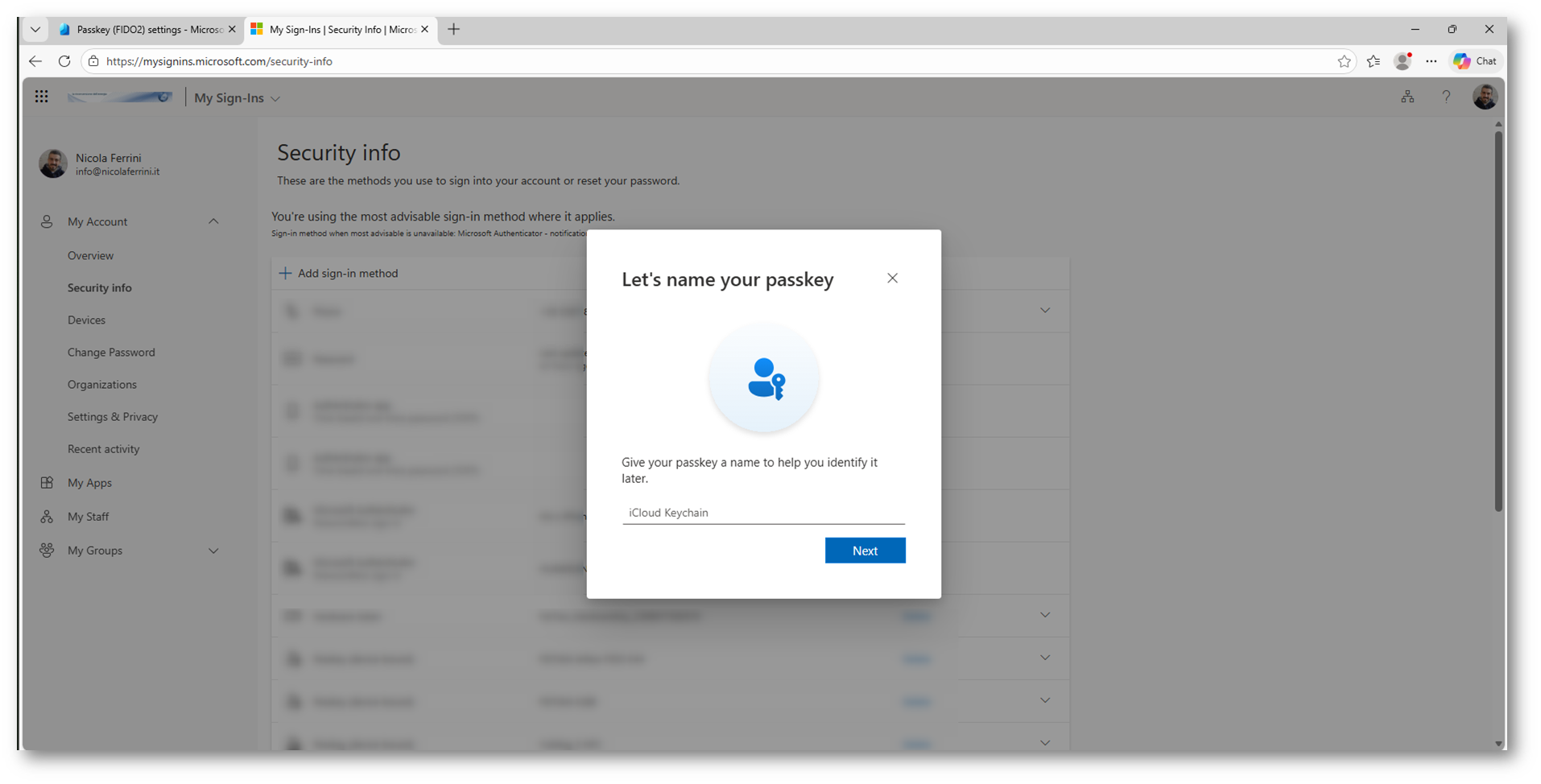Viewport: 1541px width, 784px height.
Task: Click the browser address bar URL
Action: tap(219, 61)
